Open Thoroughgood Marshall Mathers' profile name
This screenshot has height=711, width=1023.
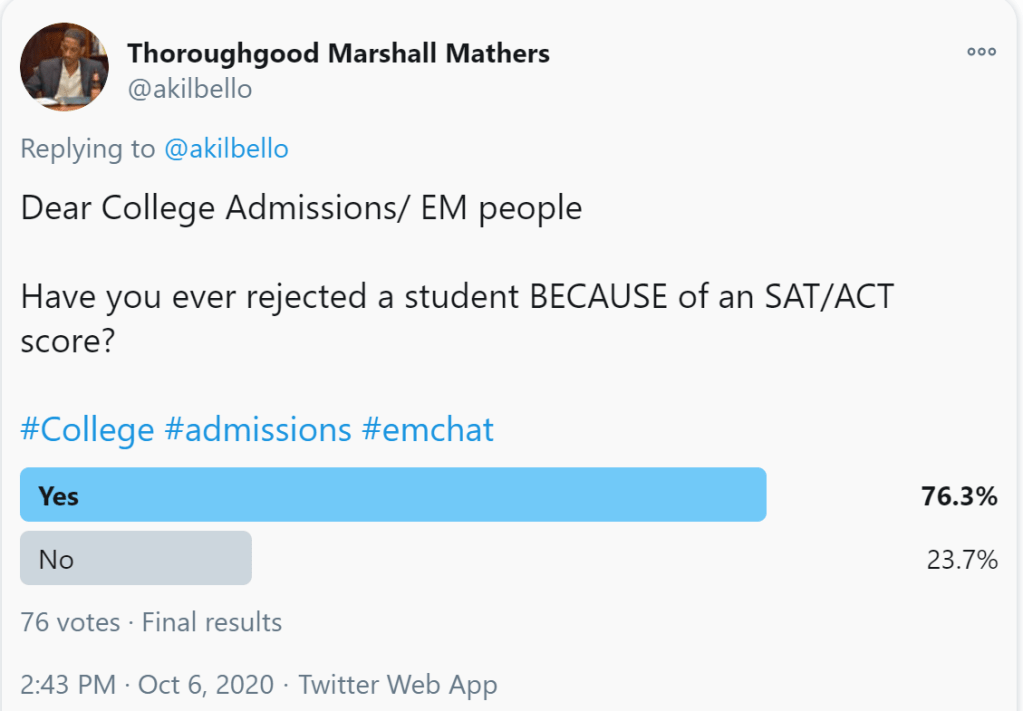pyautogui.click(x=338, y=53)
